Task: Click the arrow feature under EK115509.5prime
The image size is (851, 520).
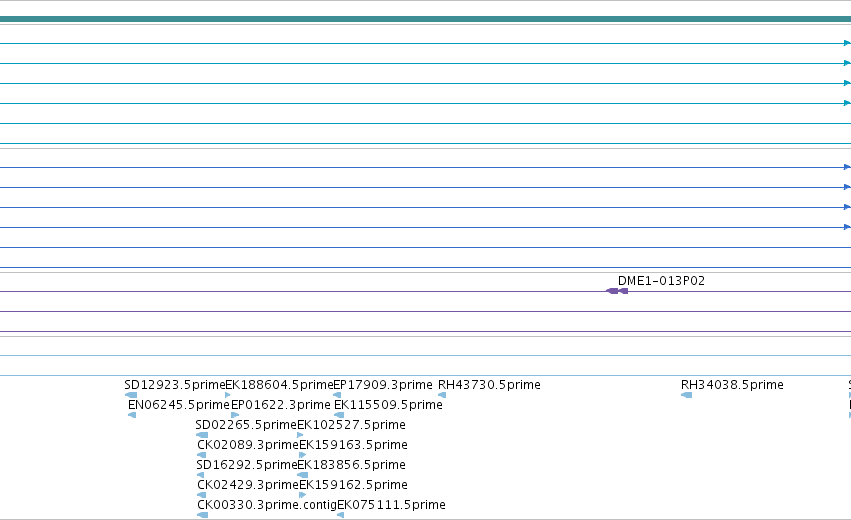Action: 339,415
